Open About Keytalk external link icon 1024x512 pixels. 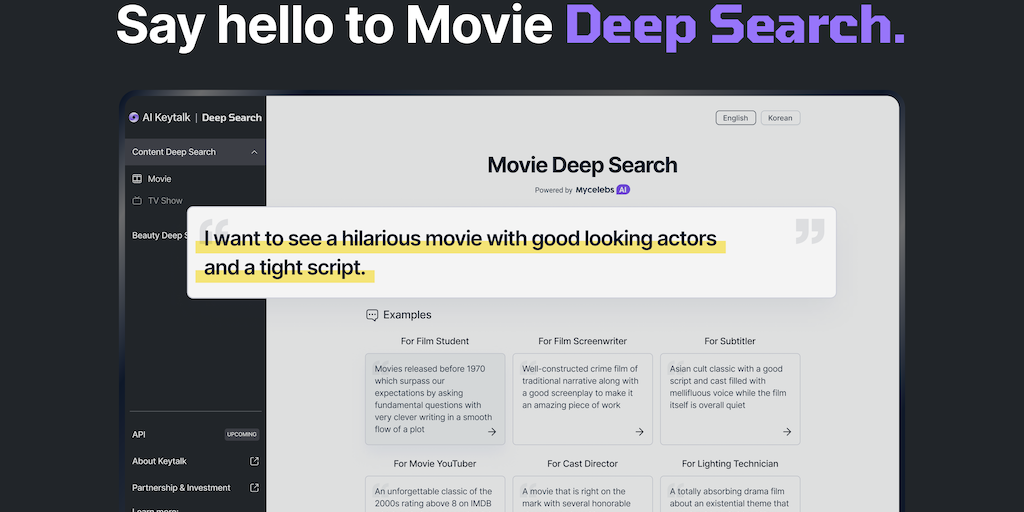pos(254,461)
